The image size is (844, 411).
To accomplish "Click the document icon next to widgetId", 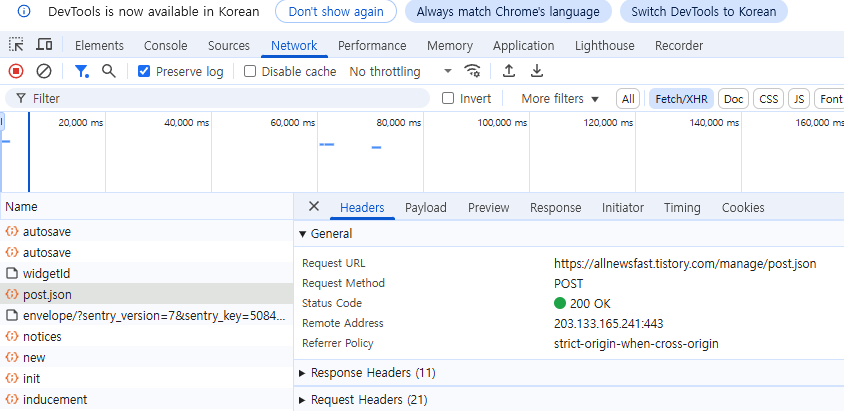I will tap(11, 273).
